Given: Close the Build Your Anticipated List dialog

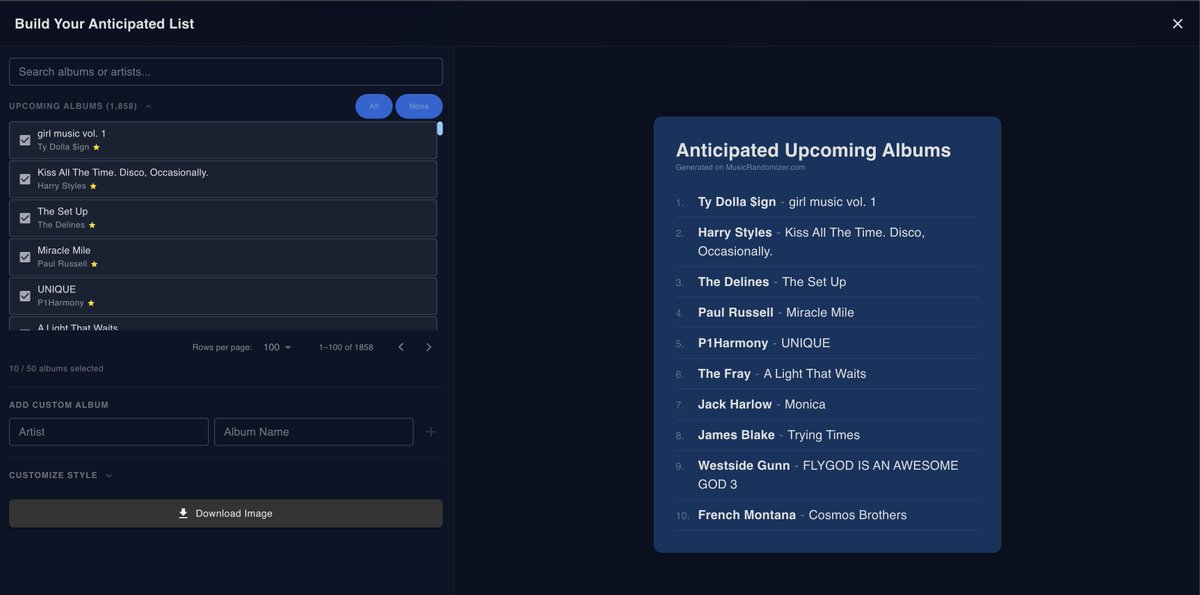Looking at the screenshot, I should 1177,24.
